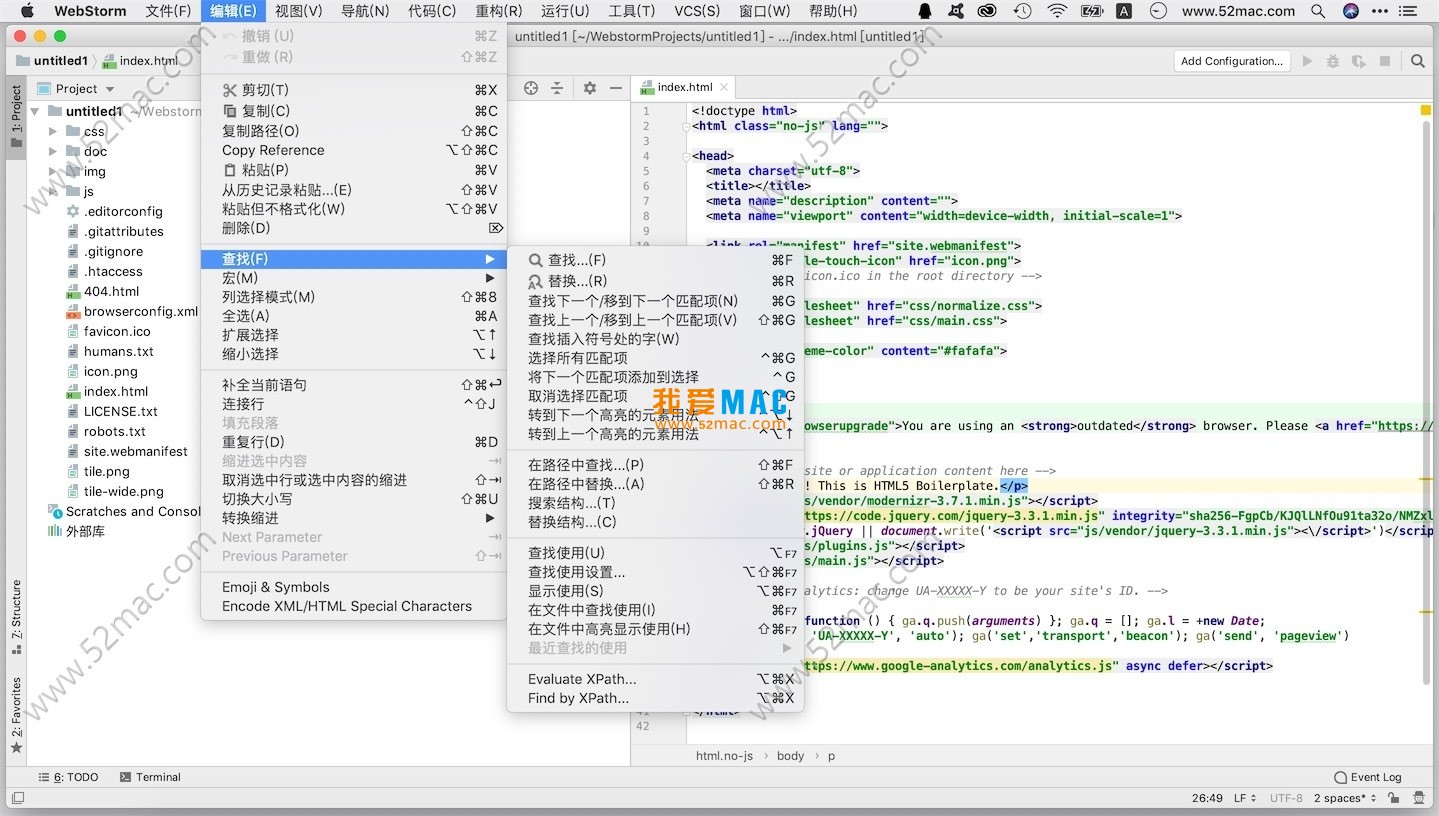Open the VCS(S) menu
The height and width of the screenshot is (816, 1439).
(697, 11)
